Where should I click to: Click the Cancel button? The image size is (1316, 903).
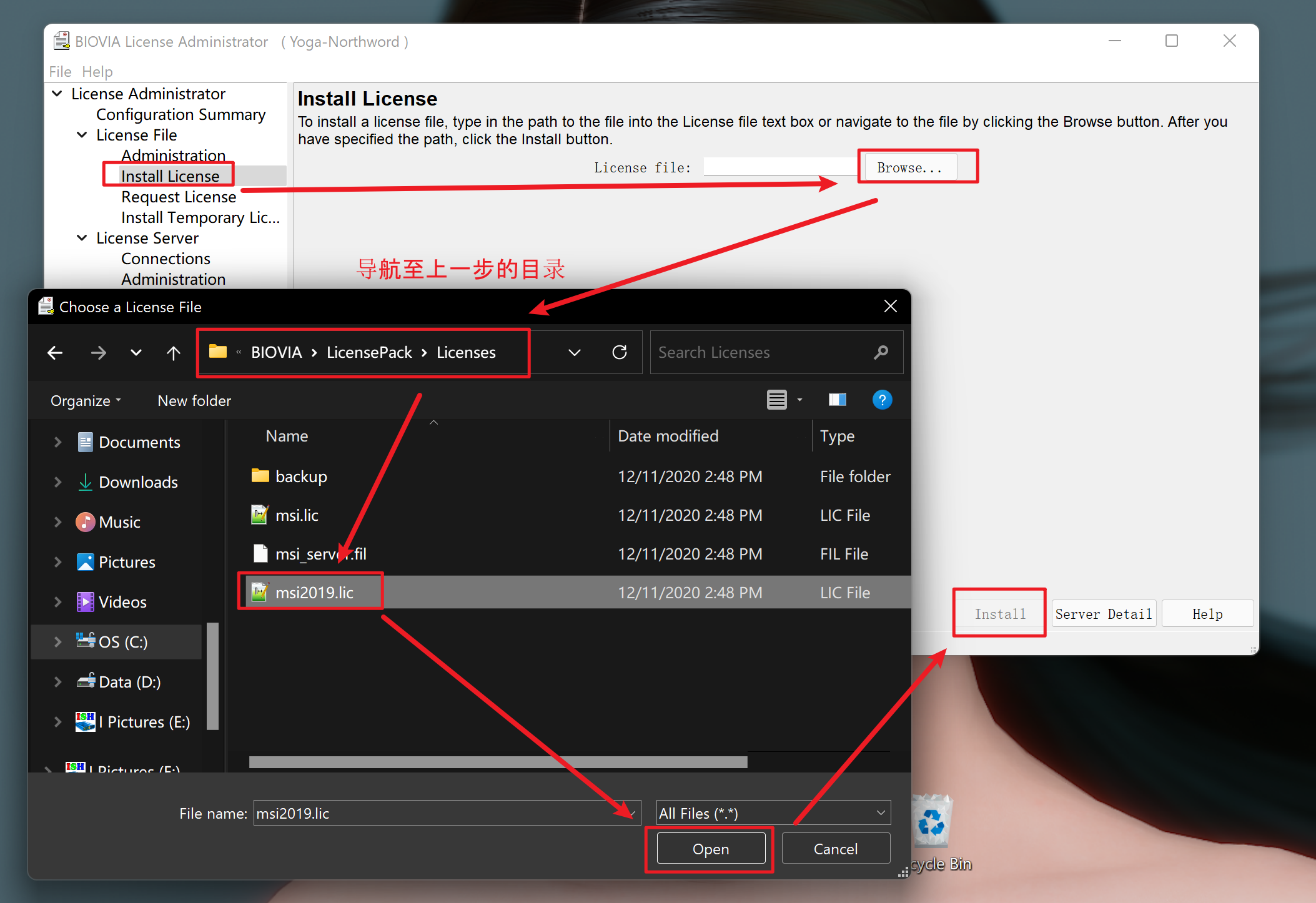tap(836, 849)
